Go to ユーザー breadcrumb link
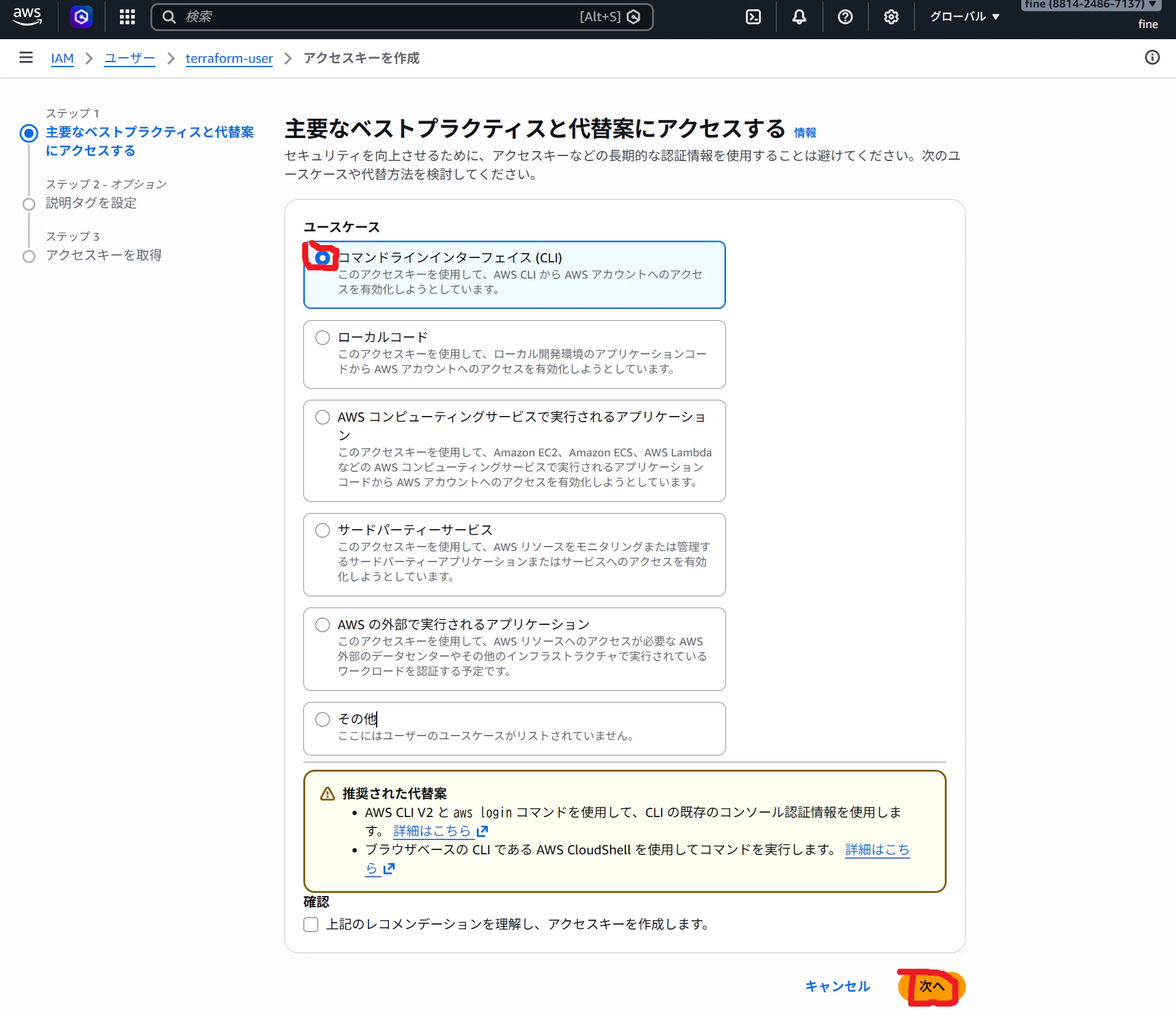The width and height of the screenshot is (1176, 1016). click(129, 58)
